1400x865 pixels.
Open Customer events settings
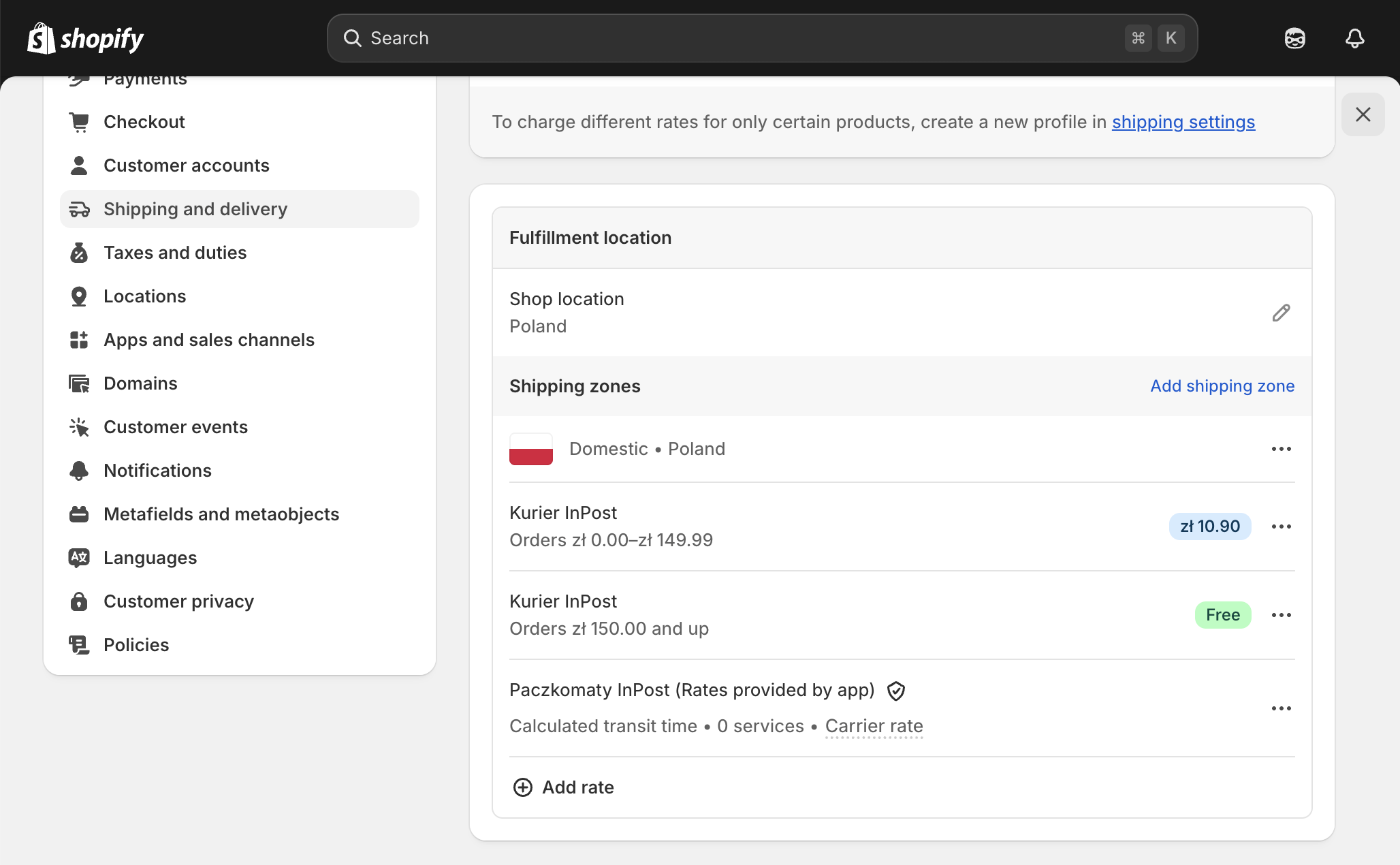coord(240,427)
